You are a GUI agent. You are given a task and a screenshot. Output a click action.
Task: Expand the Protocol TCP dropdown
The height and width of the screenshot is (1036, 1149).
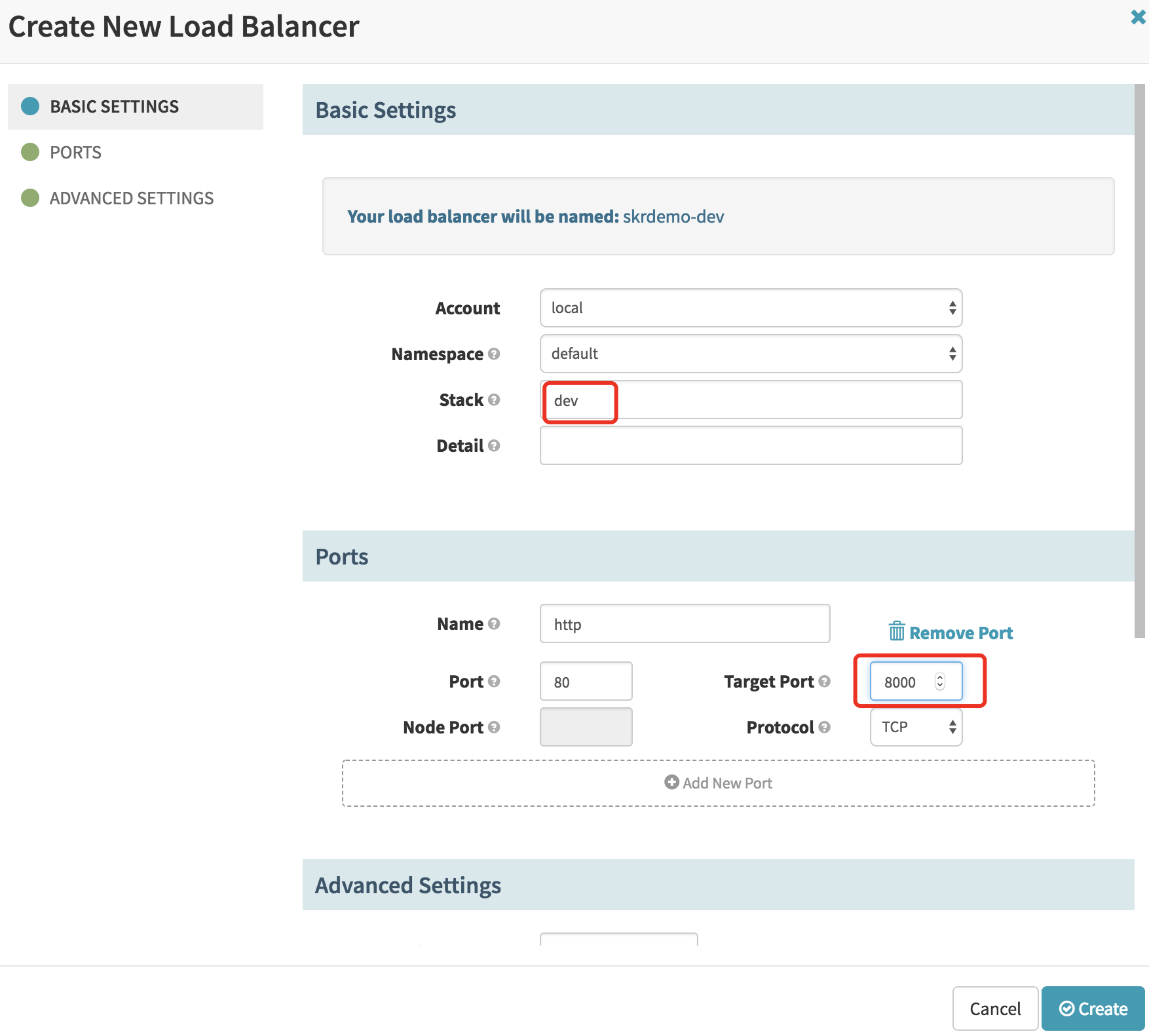point(916,727)
